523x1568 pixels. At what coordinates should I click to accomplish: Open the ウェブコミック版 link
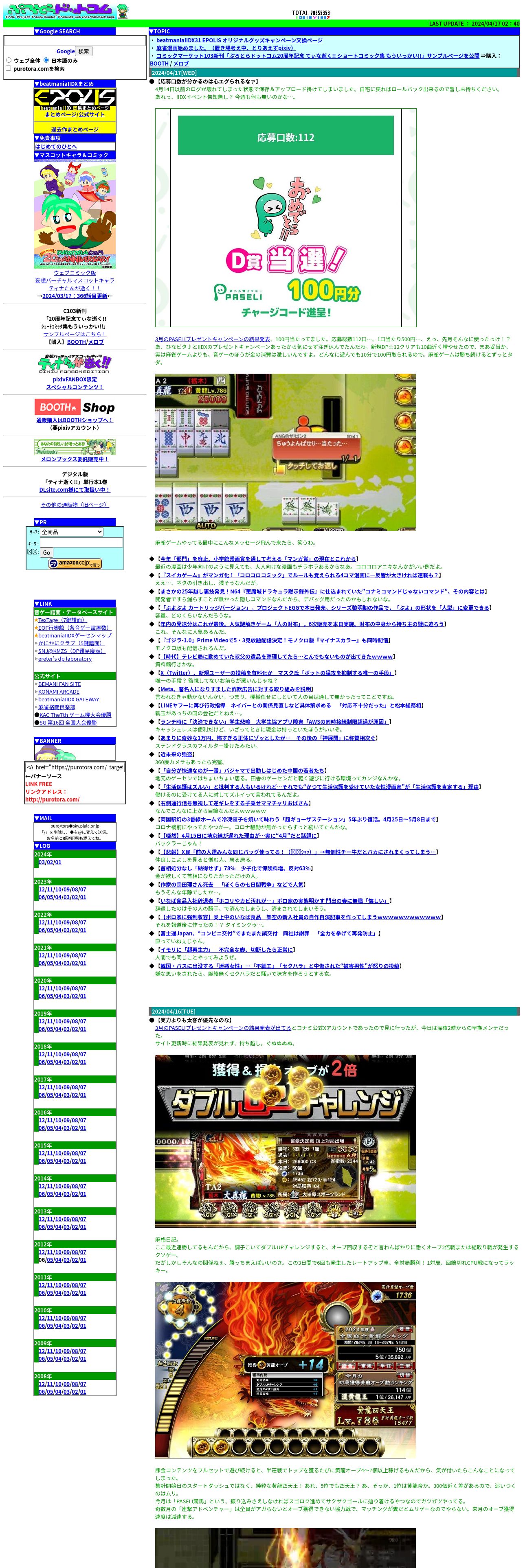74,273
